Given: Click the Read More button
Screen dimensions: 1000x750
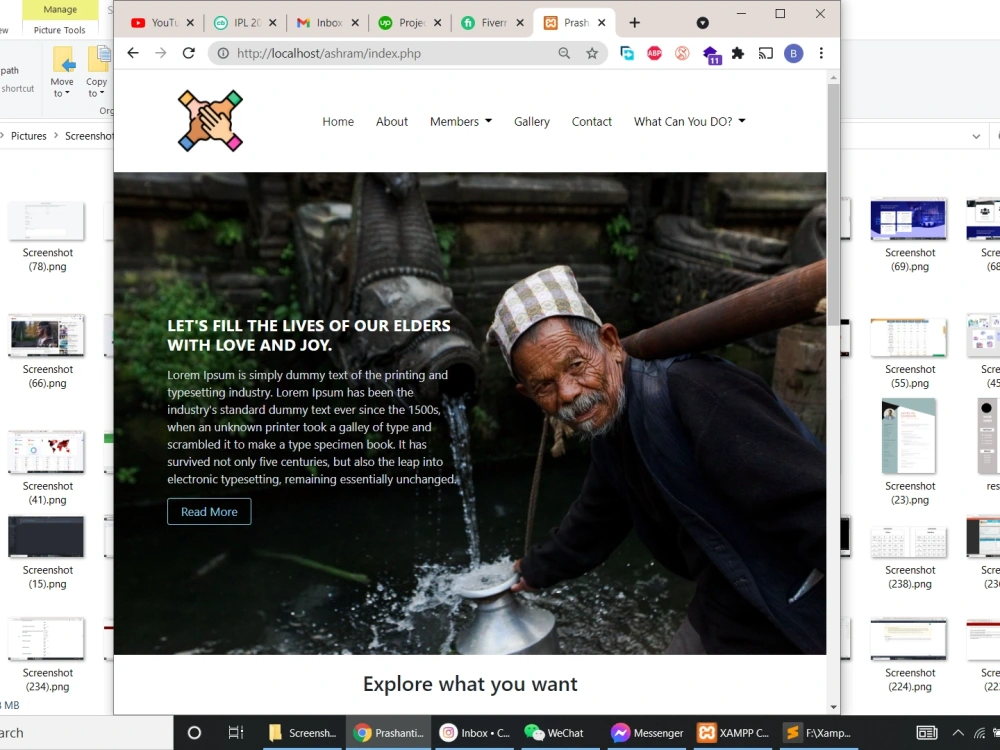Looking at the screenshot, I should (209, 511).
